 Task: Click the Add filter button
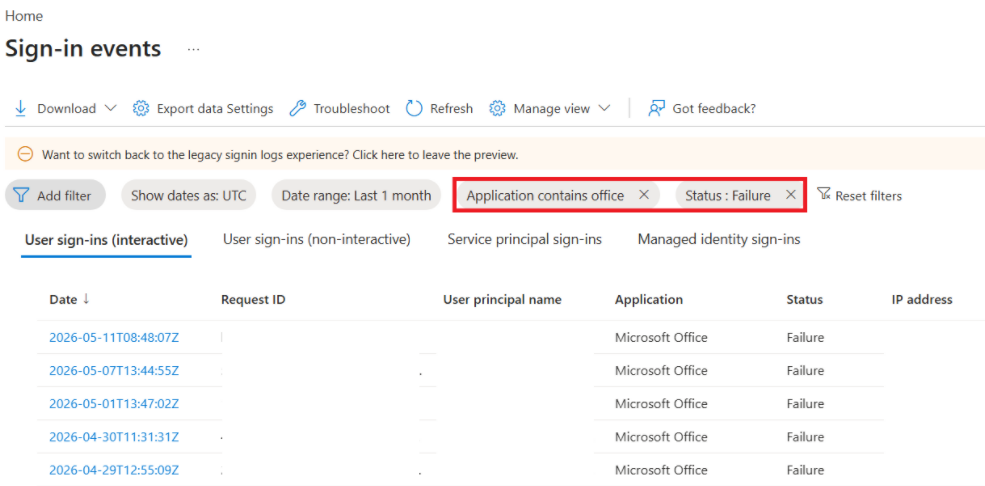click(55, 195)
